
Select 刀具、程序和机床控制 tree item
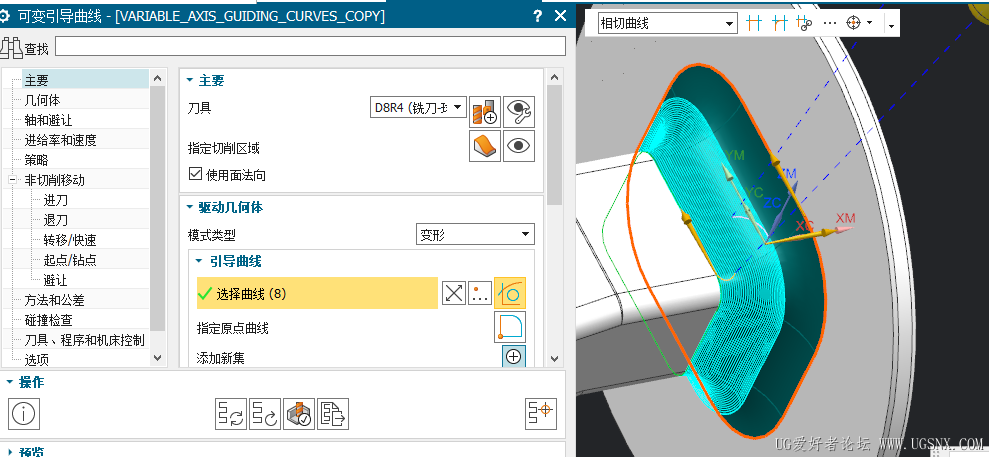click(85, 340)
